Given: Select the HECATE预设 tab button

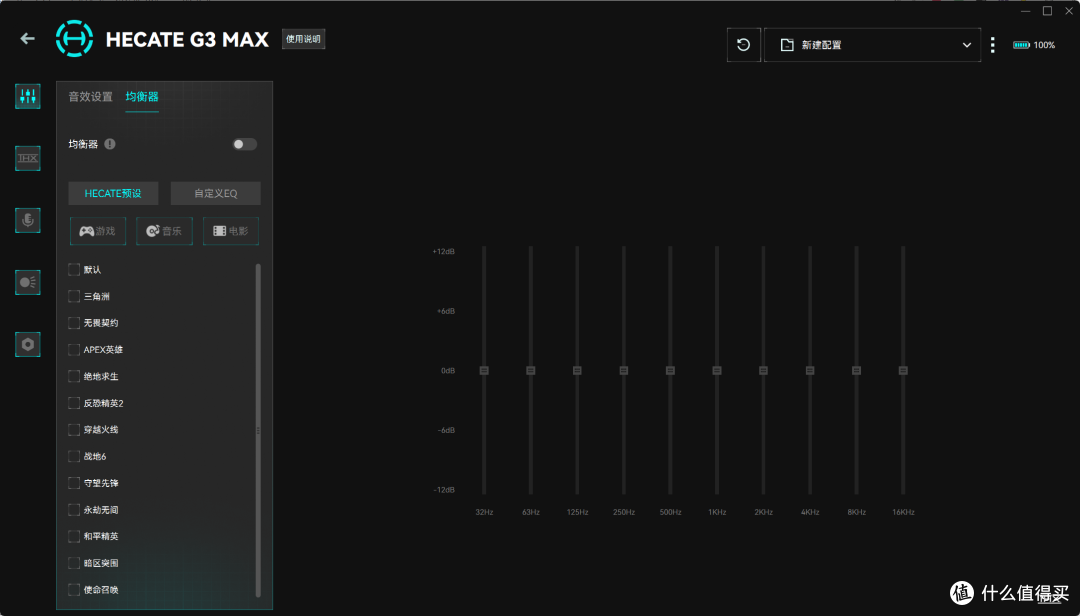Looking at the screenshot, I should [113, 194].
